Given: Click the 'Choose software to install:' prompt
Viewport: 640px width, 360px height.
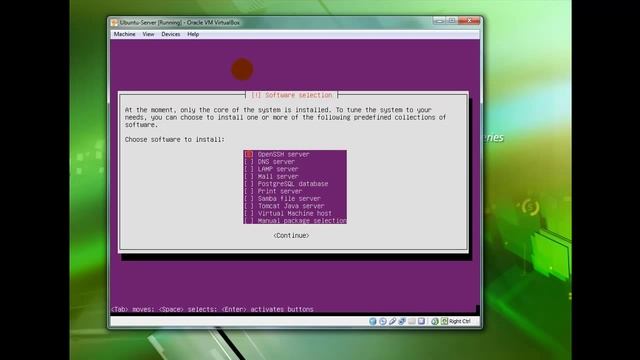Looking at the screenshot, I should tap(175, 140).
